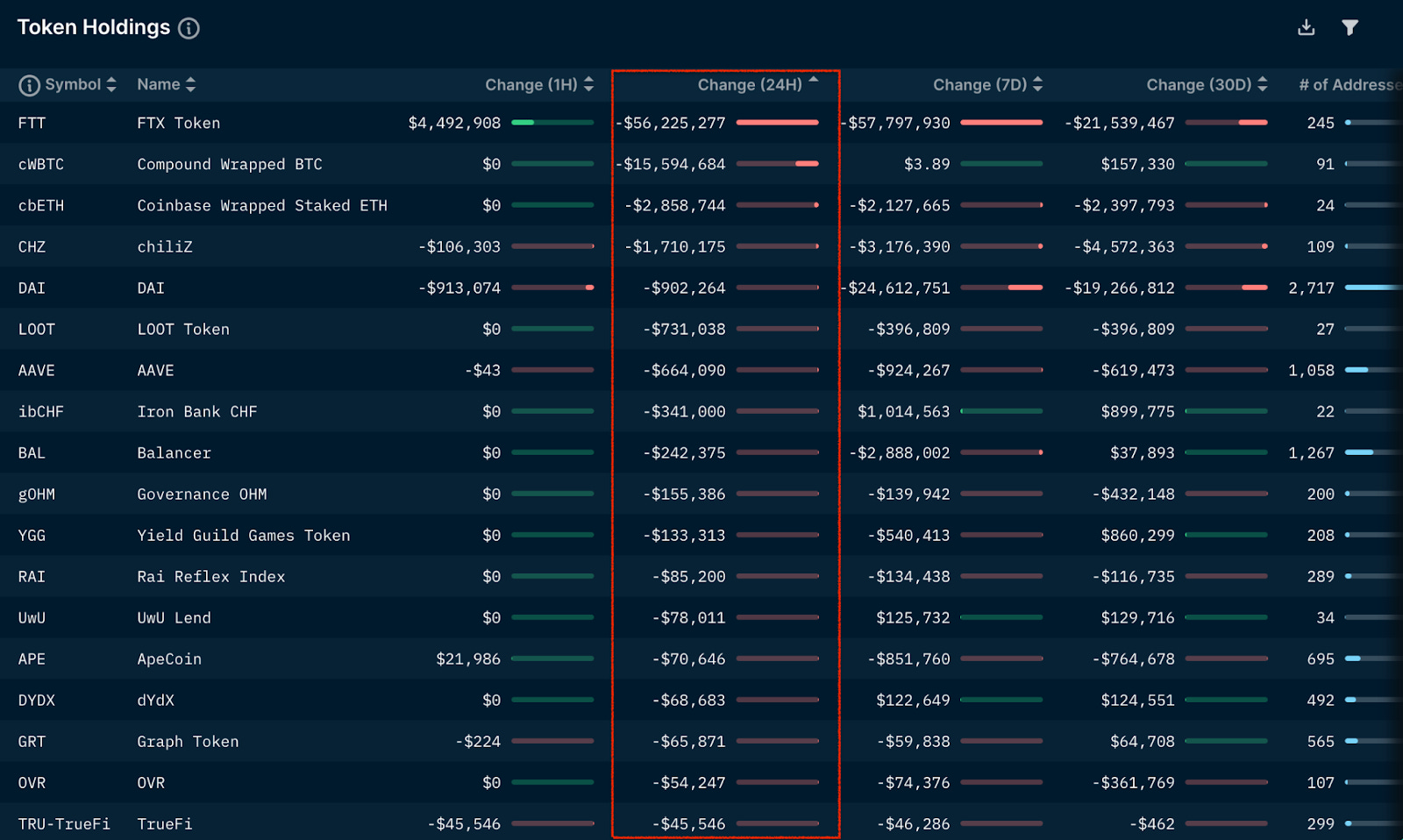The width and height of the screenshot is (1403, 840).
Task: Click BAL address count 1,267
Action: click(x=1311, y=452)
